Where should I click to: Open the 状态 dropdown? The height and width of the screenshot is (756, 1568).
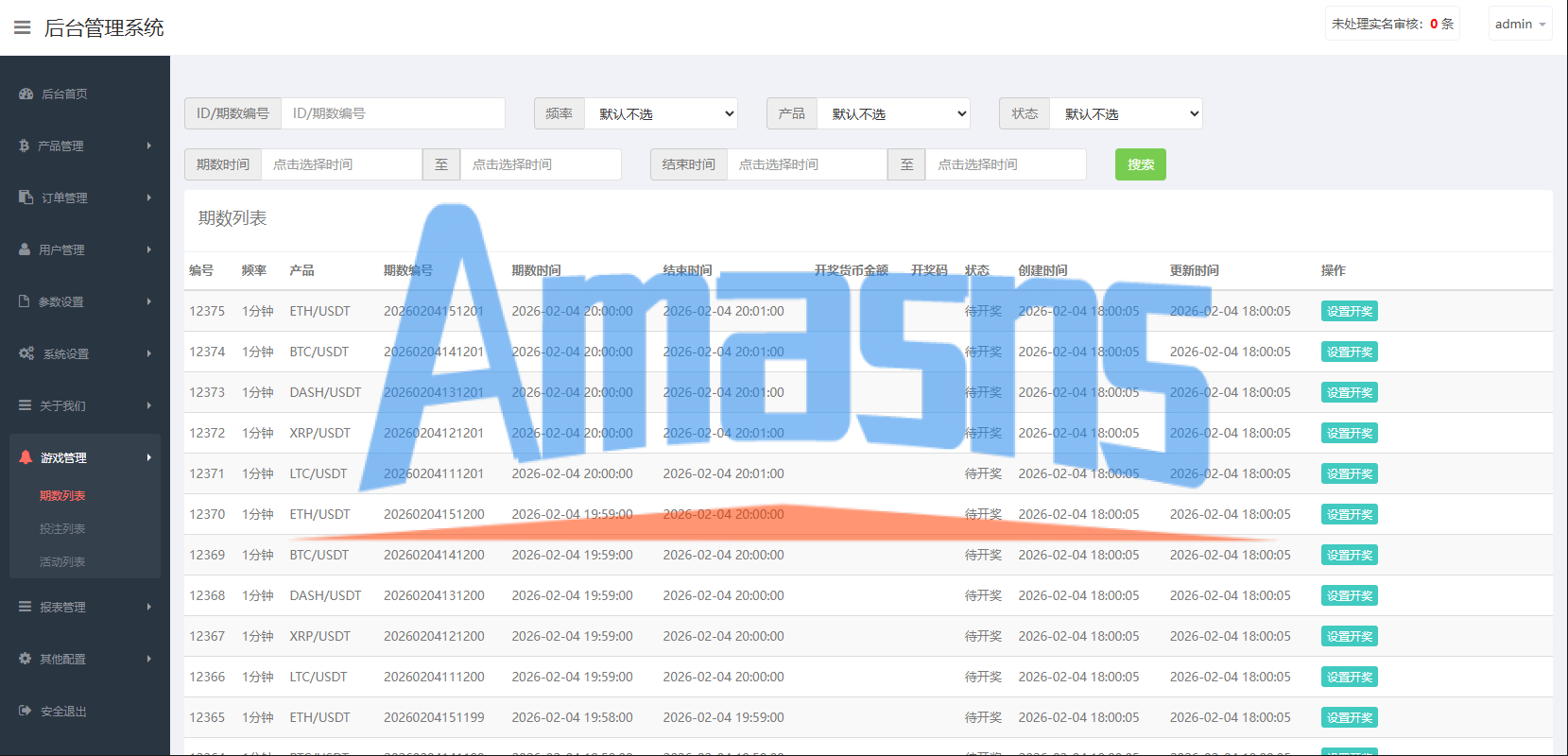point(1126,113)
